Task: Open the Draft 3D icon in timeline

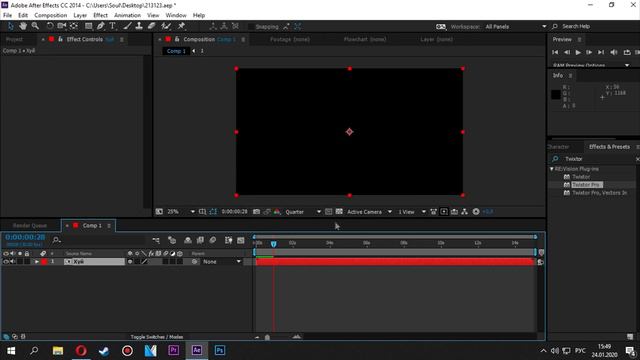Action: (172, 240)
